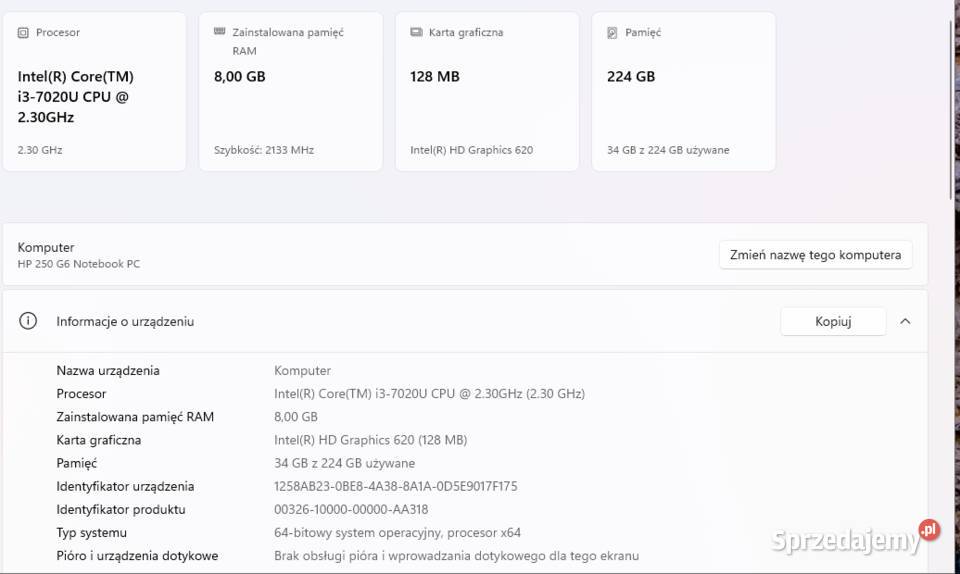Image resolution: width=960 pixels, height=574 pixels.
Task: Click the graphics card icon
Action: pos(416,32)
